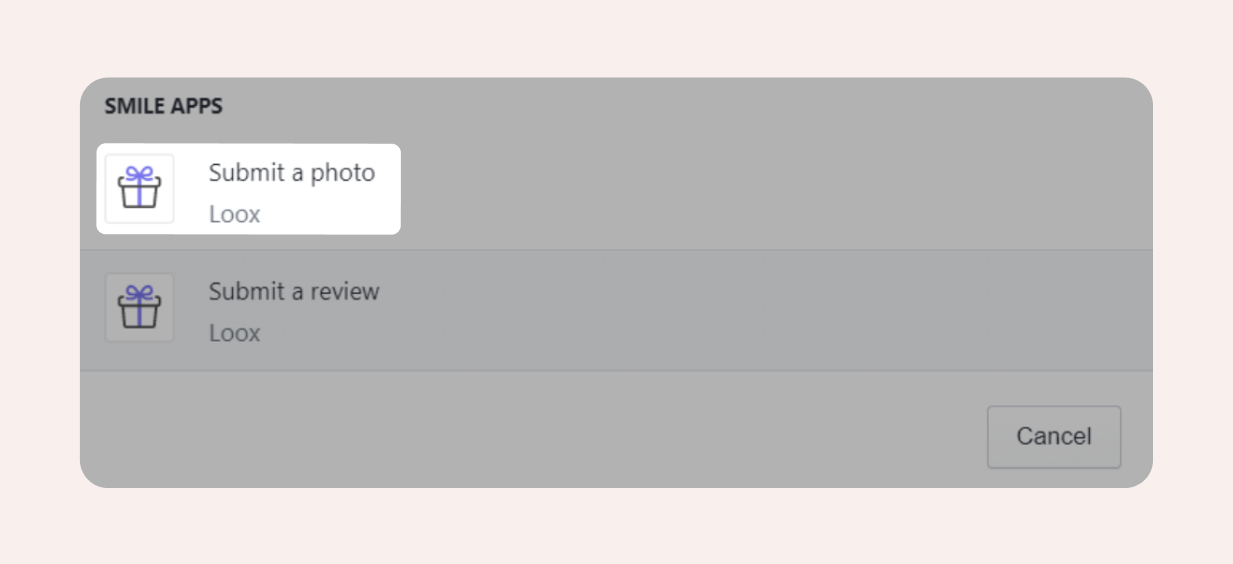Select the purple bow on the photo gift icon

(139, 174)
